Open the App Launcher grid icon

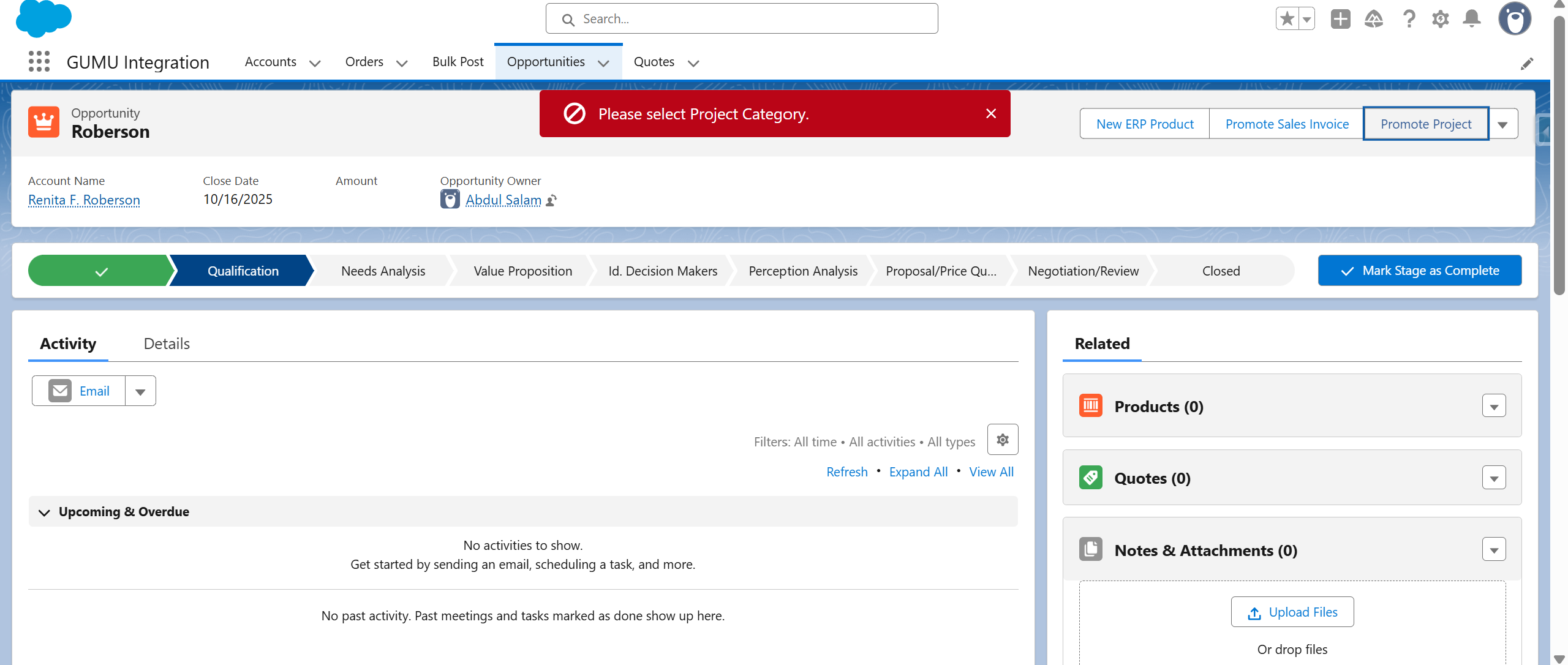pos(39,62)
